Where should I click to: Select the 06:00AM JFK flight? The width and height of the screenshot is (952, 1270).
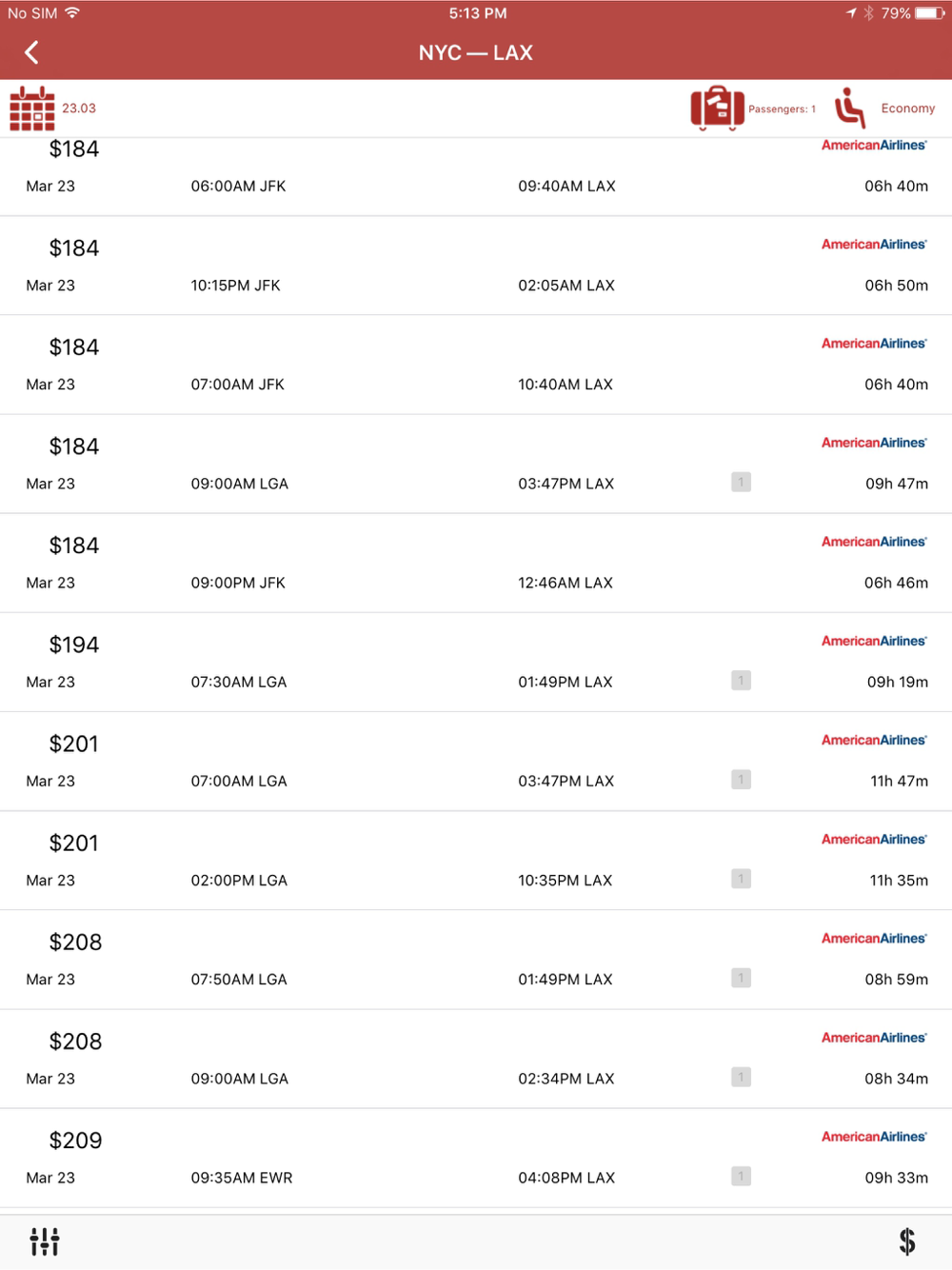tap(476, 176)
